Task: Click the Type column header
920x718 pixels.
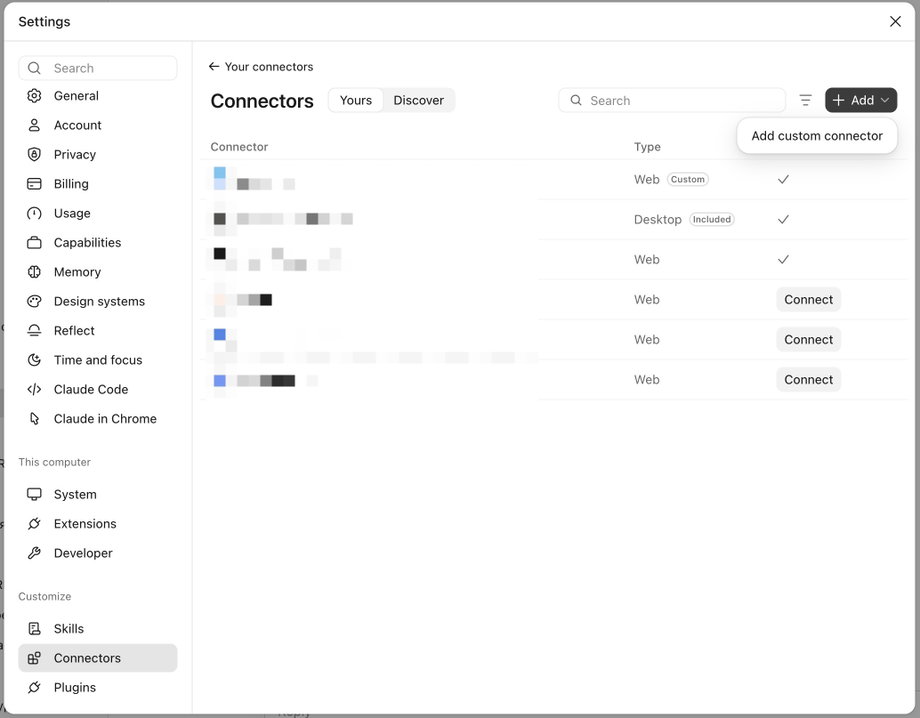Action: tap(647, 147)
